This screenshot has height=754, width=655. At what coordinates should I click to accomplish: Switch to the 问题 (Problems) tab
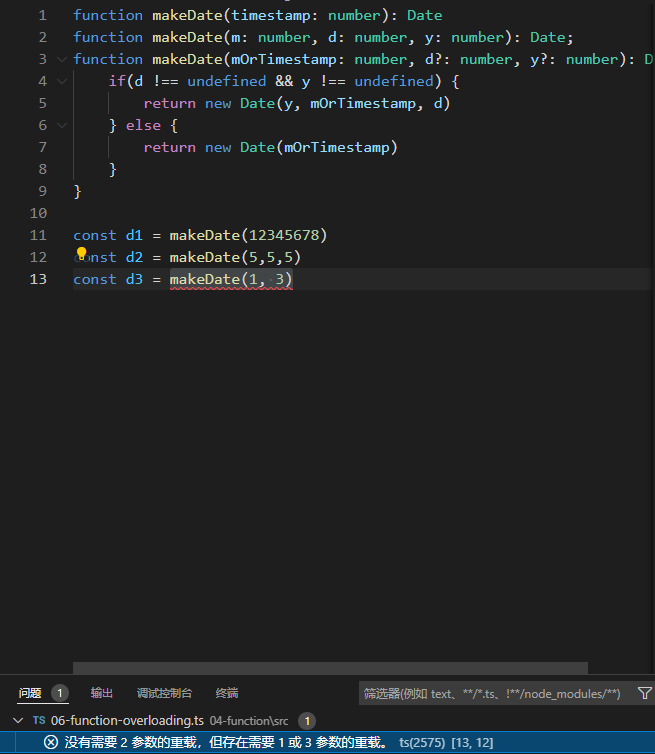click(x=30, y=693)
